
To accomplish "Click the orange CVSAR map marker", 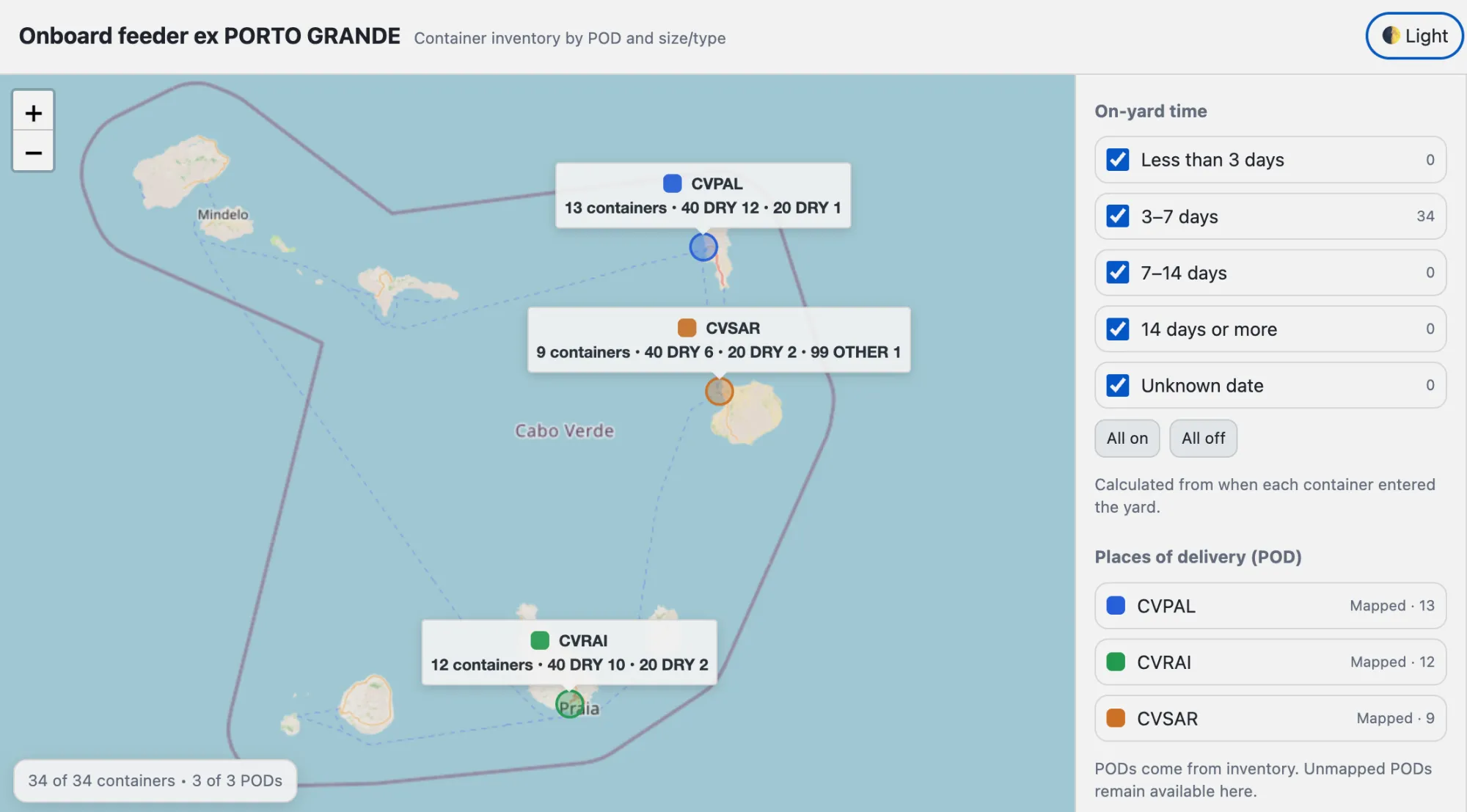I will pyautogui.click(x=719, y=391).
